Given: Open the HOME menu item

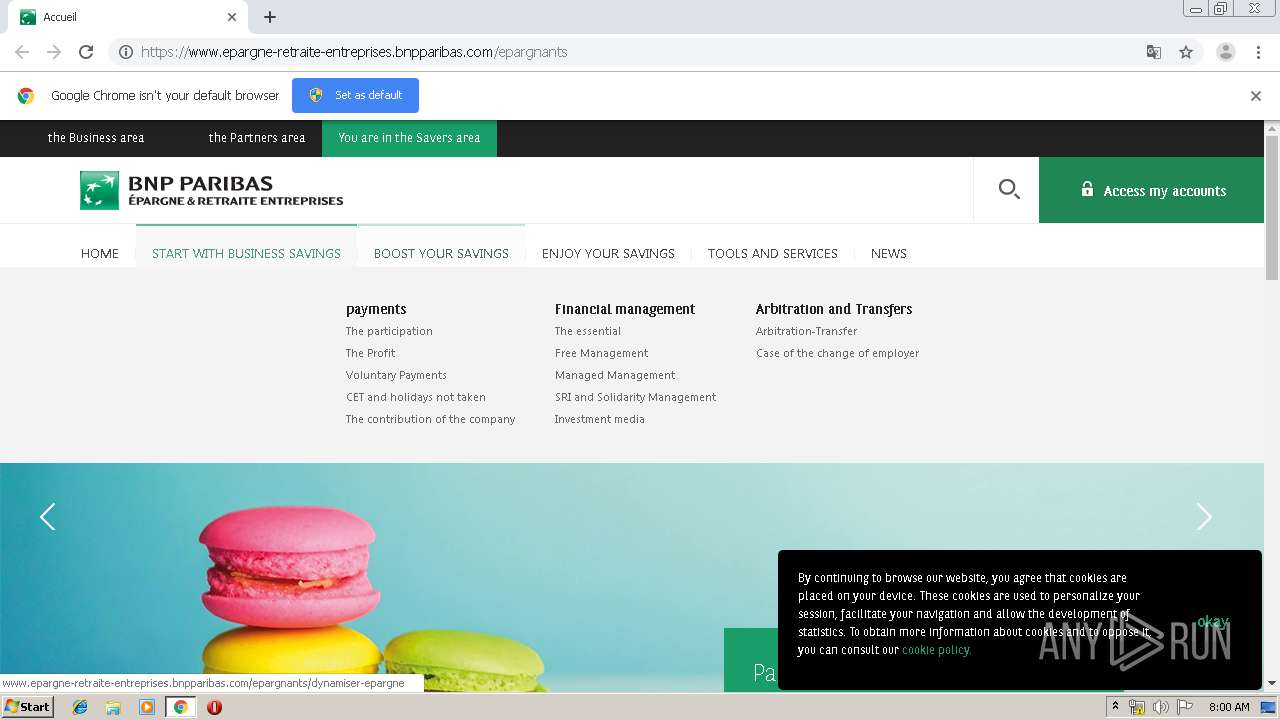Looking at the screenshot, I should pos(100,253).
